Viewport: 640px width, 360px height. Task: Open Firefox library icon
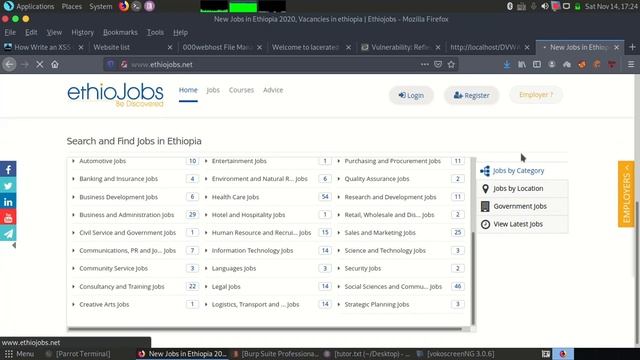point(522,64)
